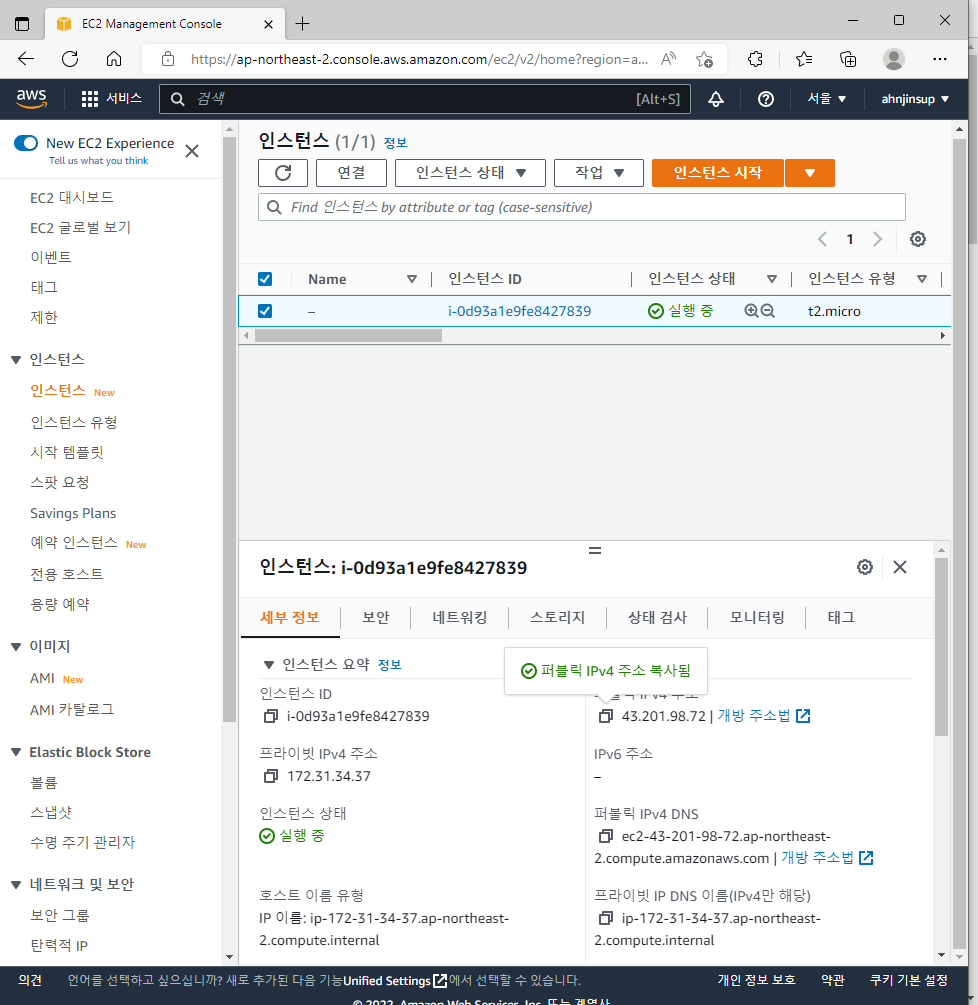978x1005 pixels.
Task: Switch to the 태그 tab
Action: tap(841, 617)
